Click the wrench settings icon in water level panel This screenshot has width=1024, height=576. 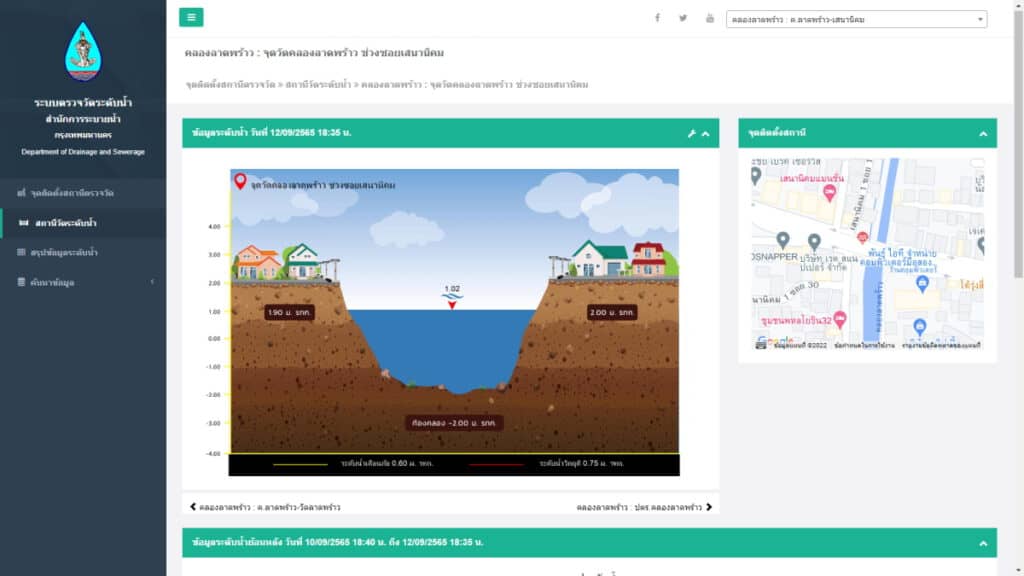click(x=691, y=133)
